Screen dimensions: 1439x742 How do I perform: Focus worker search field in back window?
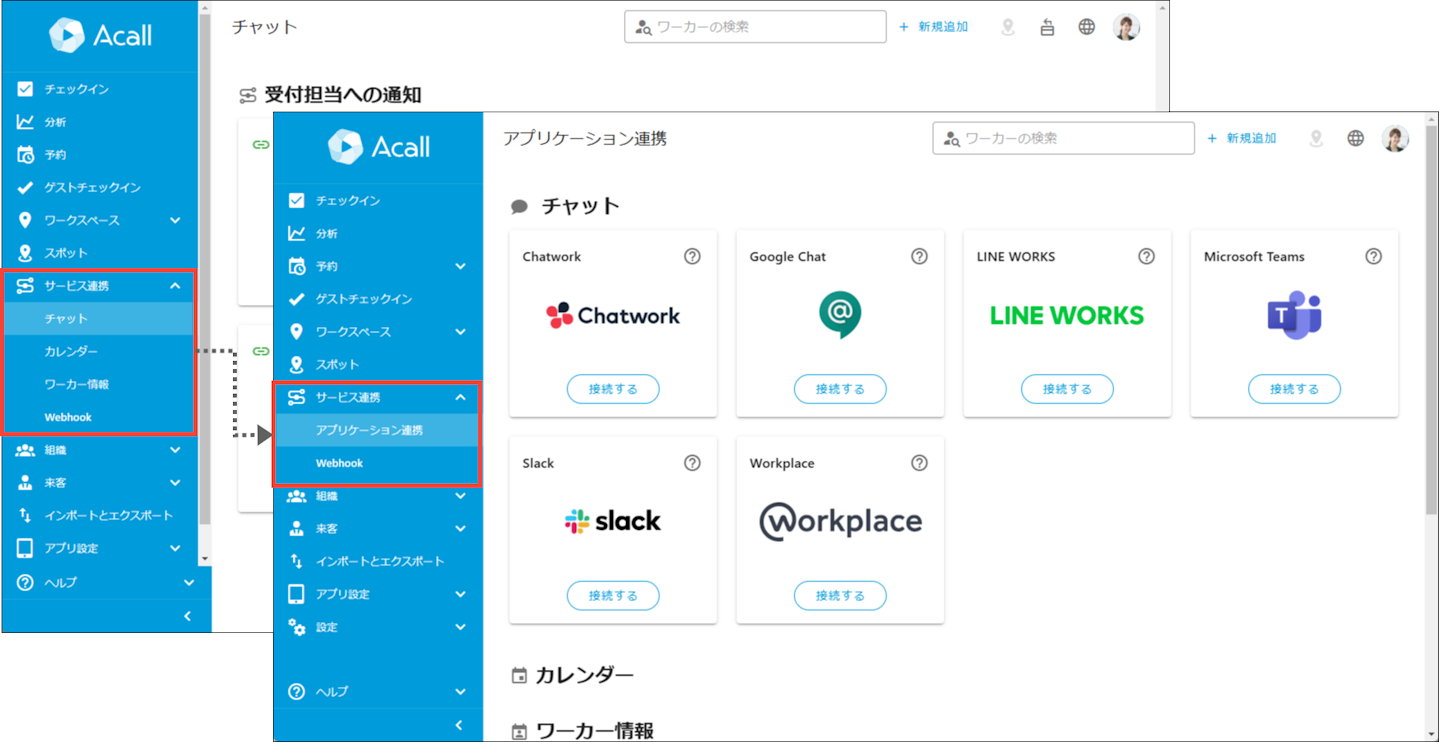[x=755, y=27]
